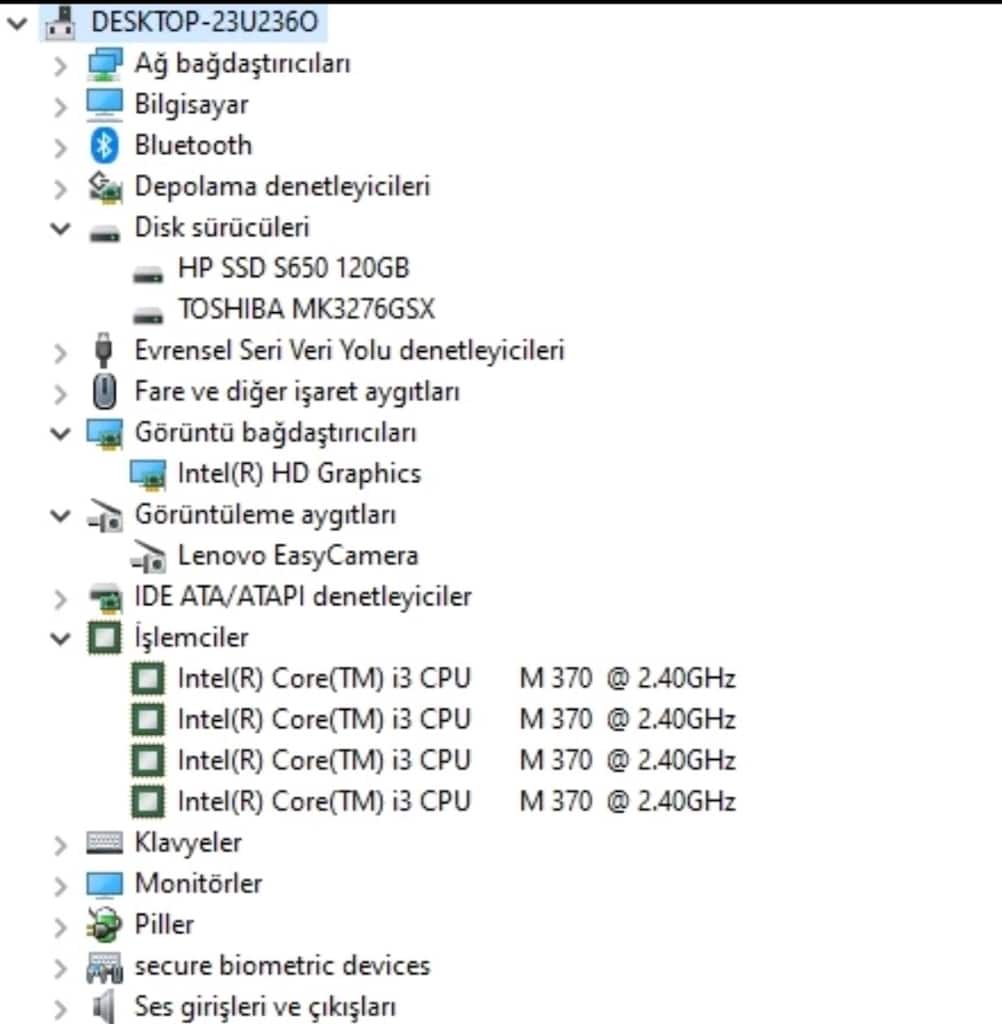Click the speaker icon for Ses girişleri
1002x1024 pixels.
pyautogui.click(x=103, y=1007)
